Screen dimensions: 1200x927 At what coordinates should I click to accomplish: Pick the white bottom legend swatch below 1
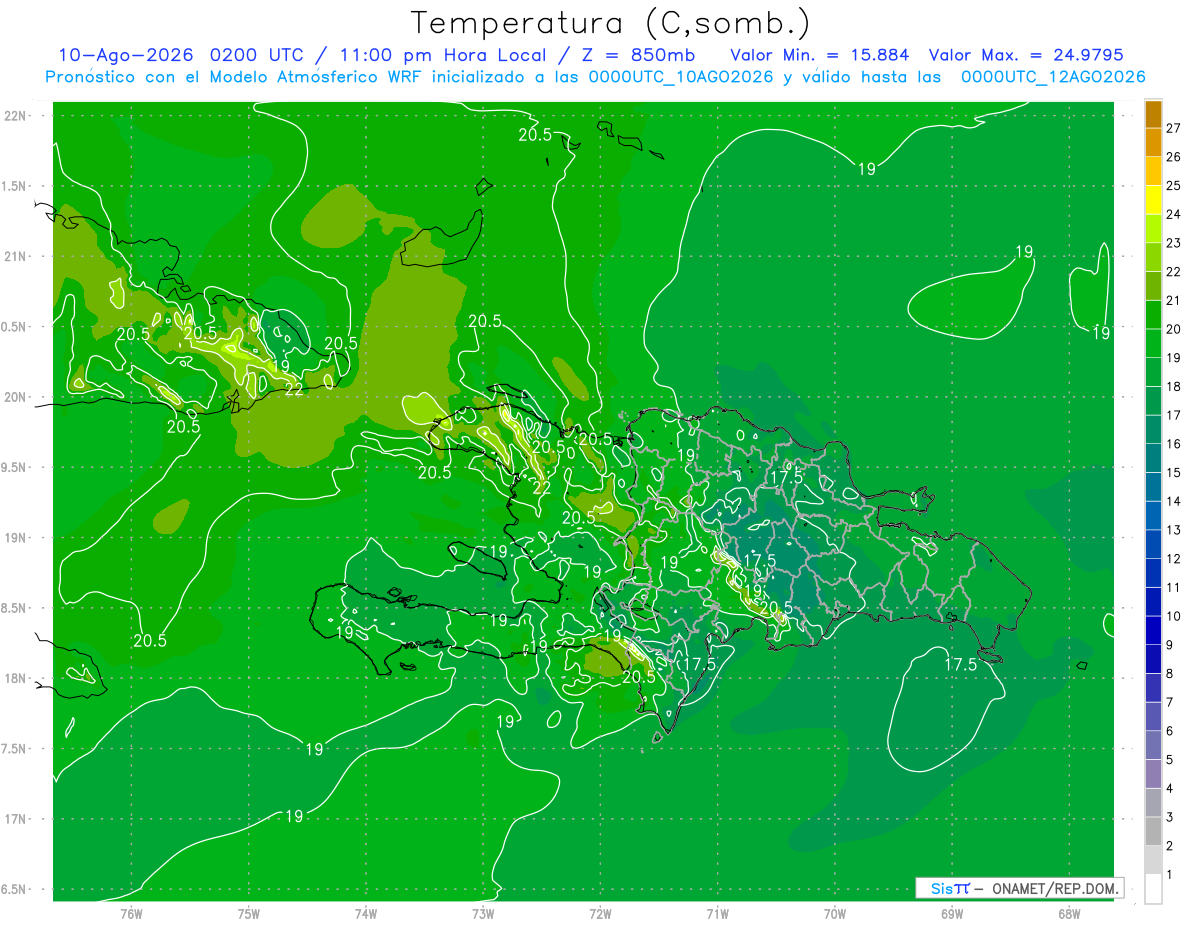point(1153,888)
